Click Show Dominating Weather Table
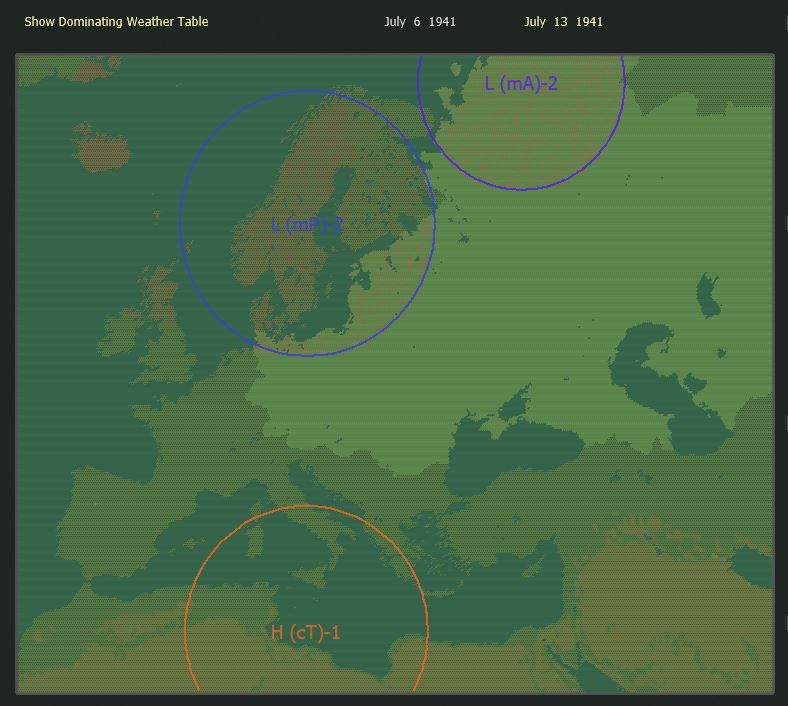 116,22
